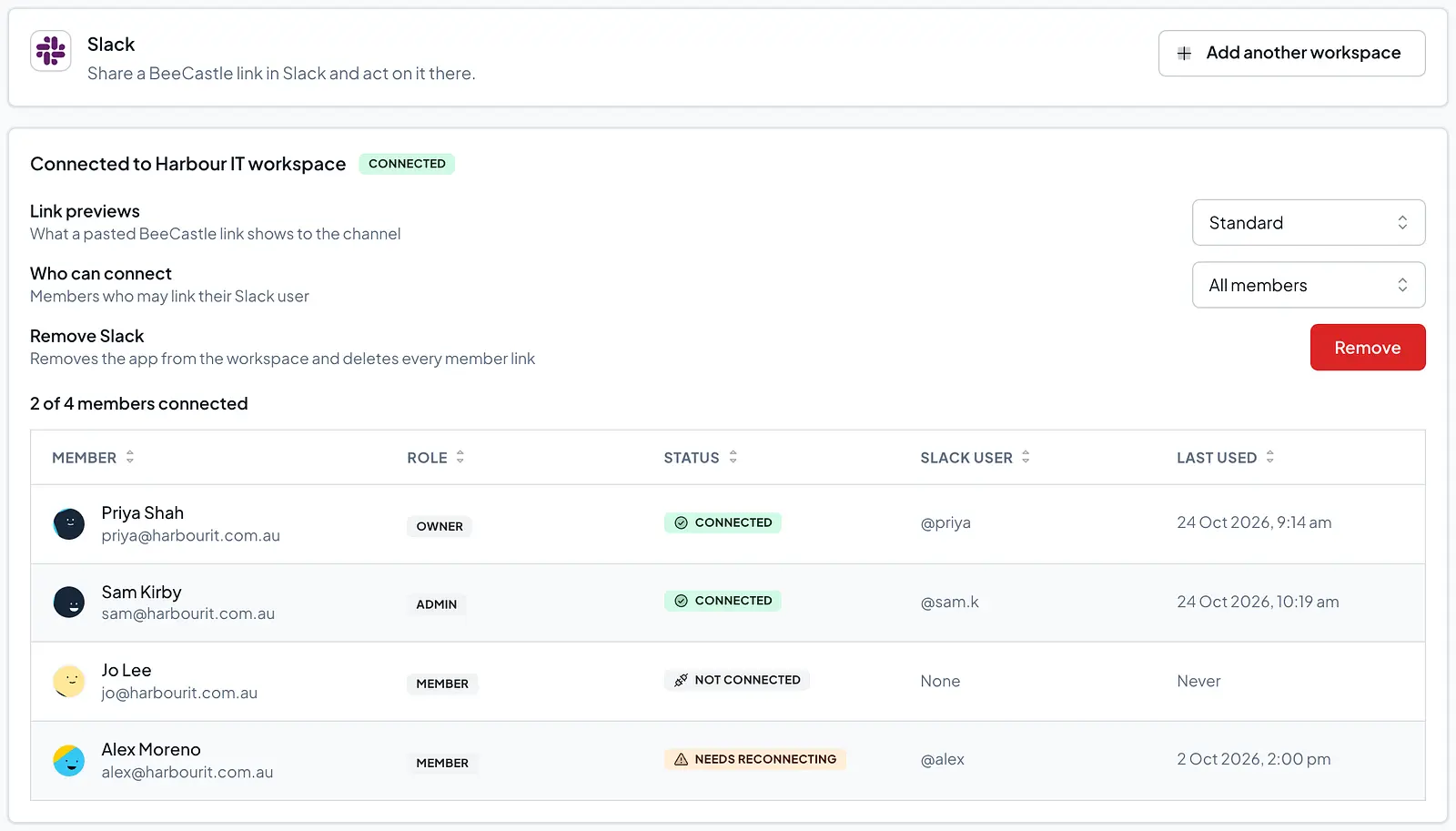Click Priya Shah's connected checkmark icon

tap(681, 522)
